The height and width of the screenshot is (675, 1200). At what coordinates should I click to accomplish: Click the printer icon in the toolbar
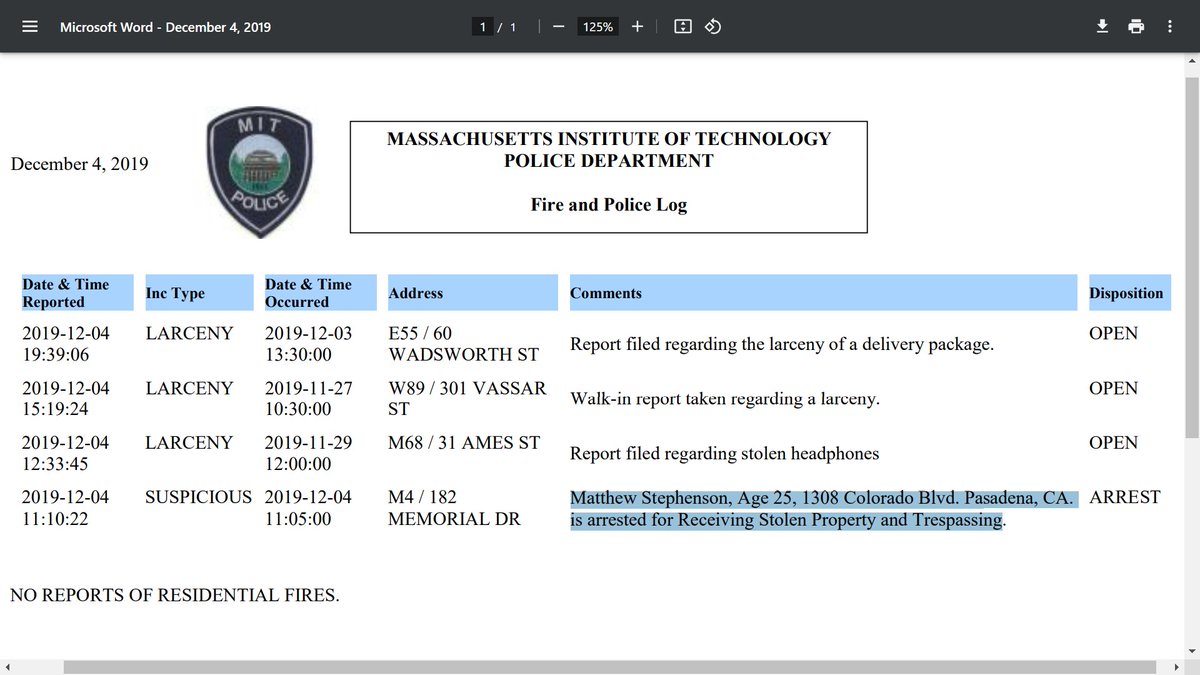click(x=1136, y=26)
